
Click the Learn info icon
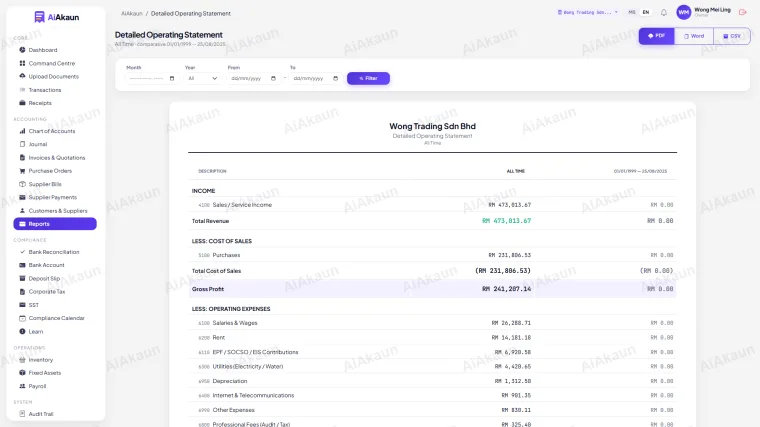[22, 332]
